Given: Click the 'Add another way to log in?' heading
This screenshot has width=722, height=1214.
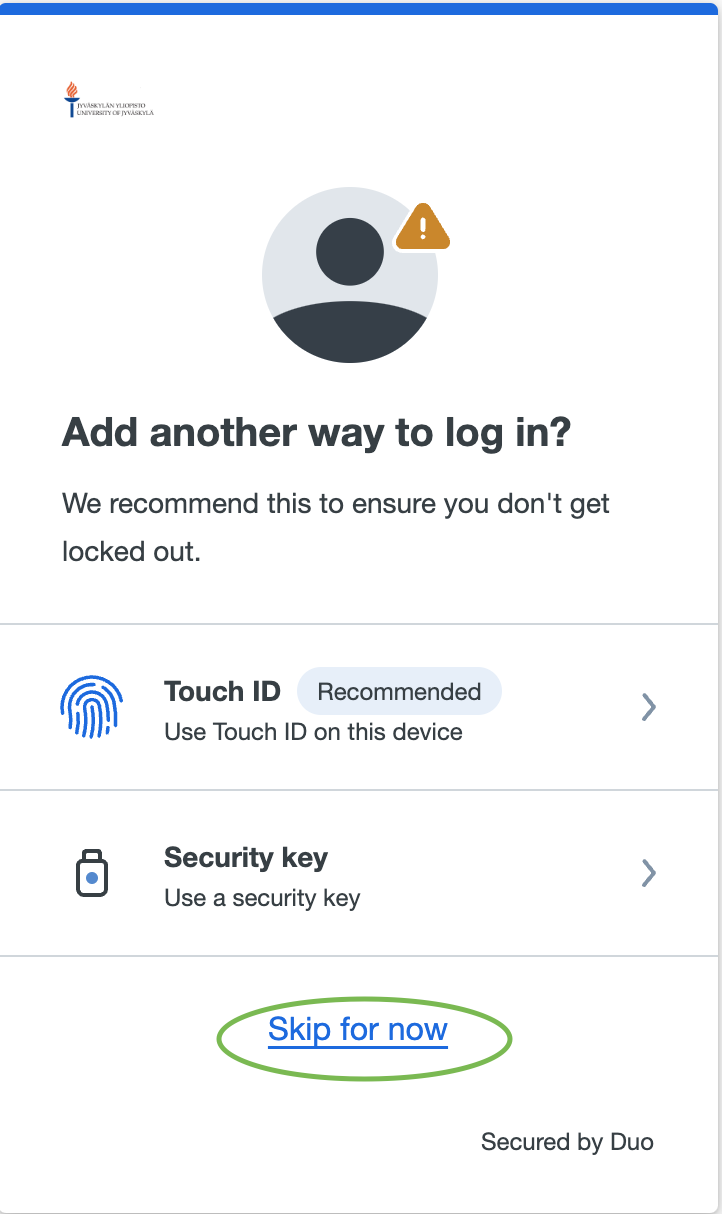Looking at the screenshot, I should point(316,431).
